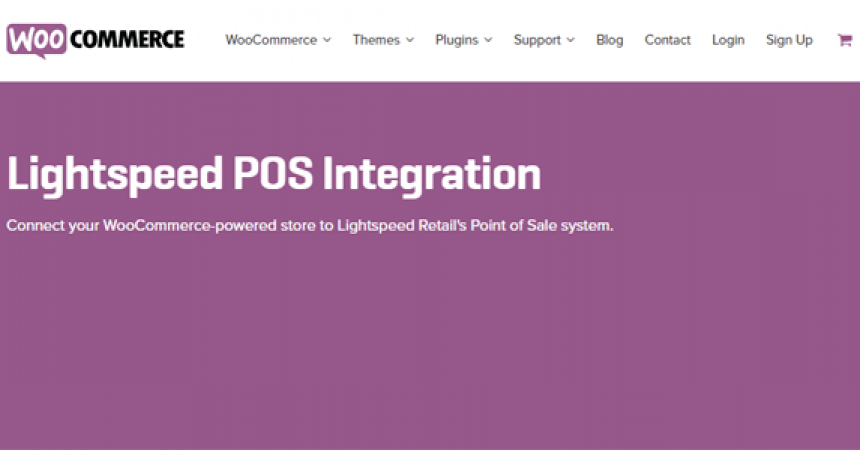The image size is (860, 450).
Task: Click the Sign Up link
Action: [789, 40]
